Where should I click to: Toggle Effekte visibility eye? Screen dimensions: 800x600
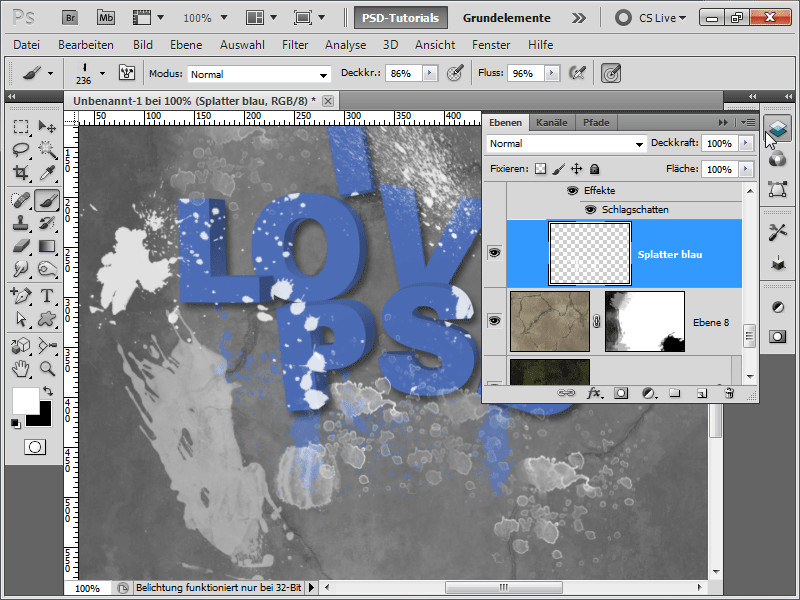pos(572,191)
